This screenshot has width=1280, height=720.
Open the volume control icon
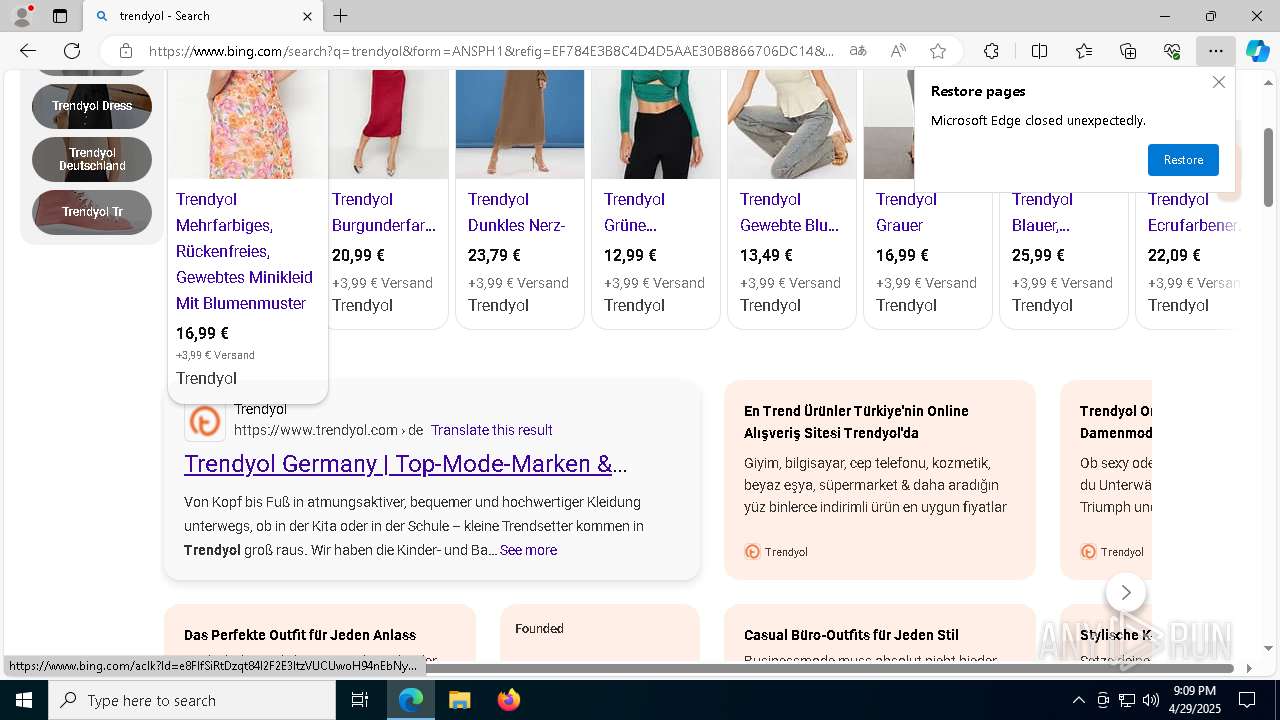coord(1151,700)
